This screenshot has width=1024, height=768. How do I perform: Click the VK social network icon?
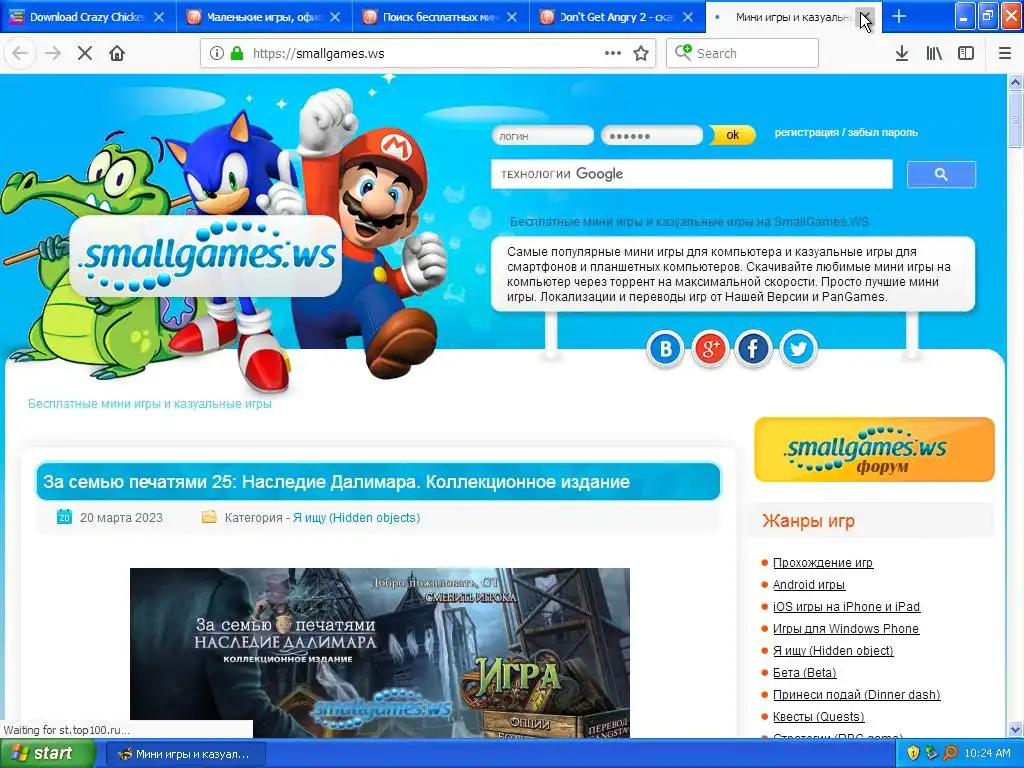click(665, 349)
